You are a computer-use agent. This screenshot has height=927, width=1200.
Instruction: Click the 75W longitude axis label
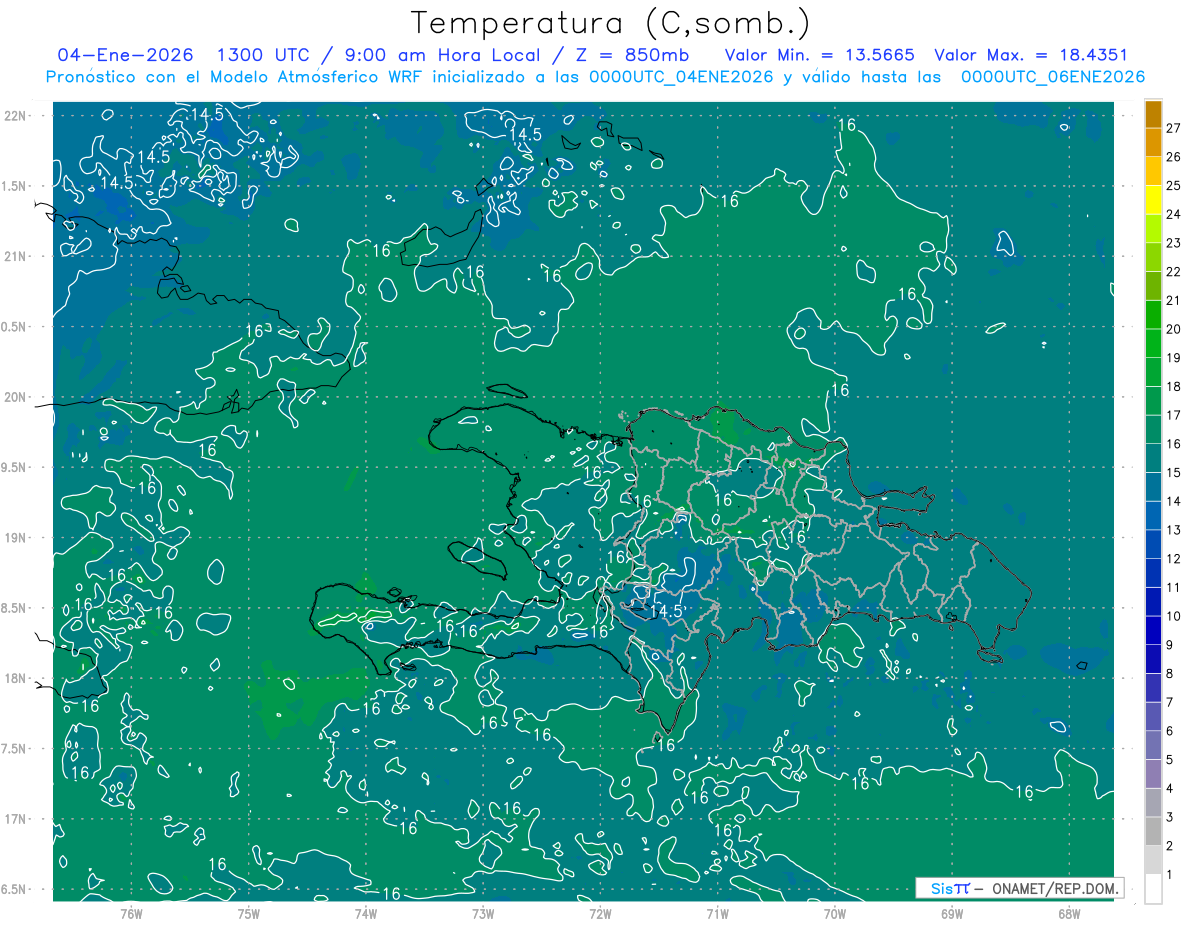248,913
